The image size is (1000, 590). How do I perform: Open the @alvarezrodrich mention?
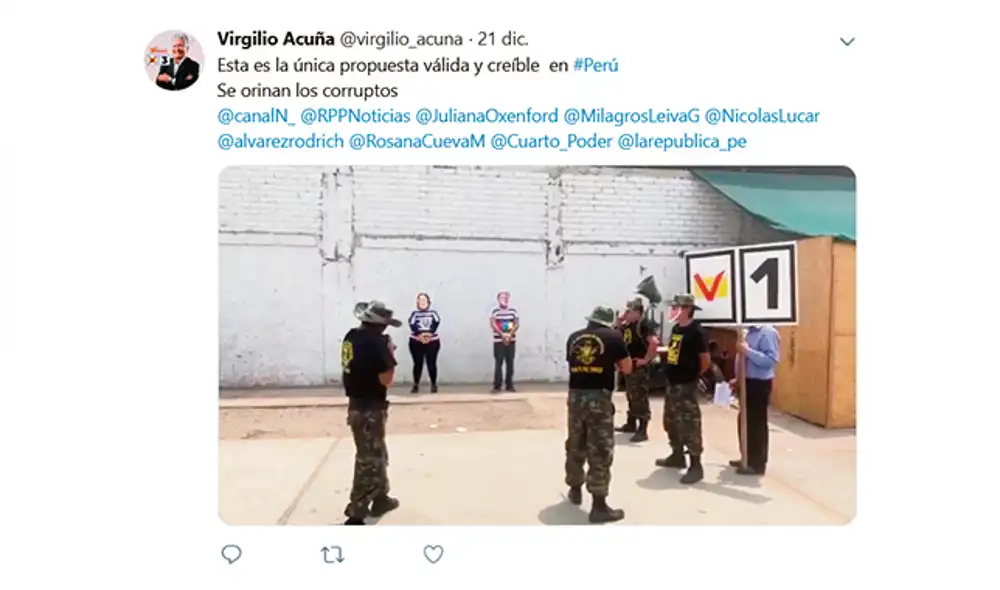pyautogui.click(x=281, y=141)
